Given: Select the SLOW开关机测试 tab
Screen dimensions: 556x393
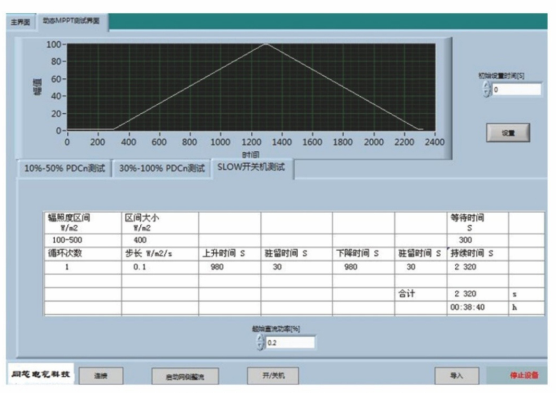Looking at the screenshot, I should click(x=252, y=167).
